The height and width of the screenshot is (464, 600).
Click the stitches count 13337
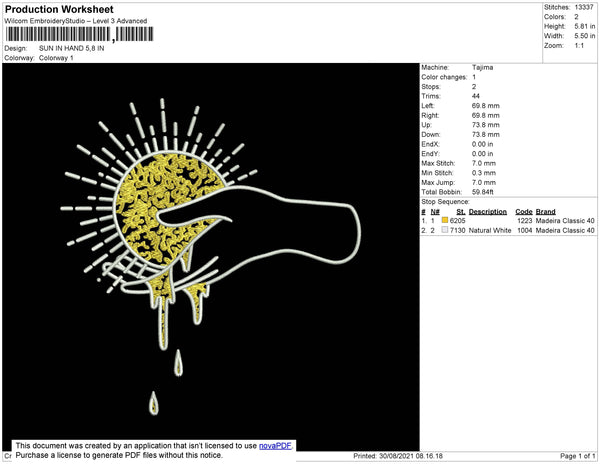point(584,7)
